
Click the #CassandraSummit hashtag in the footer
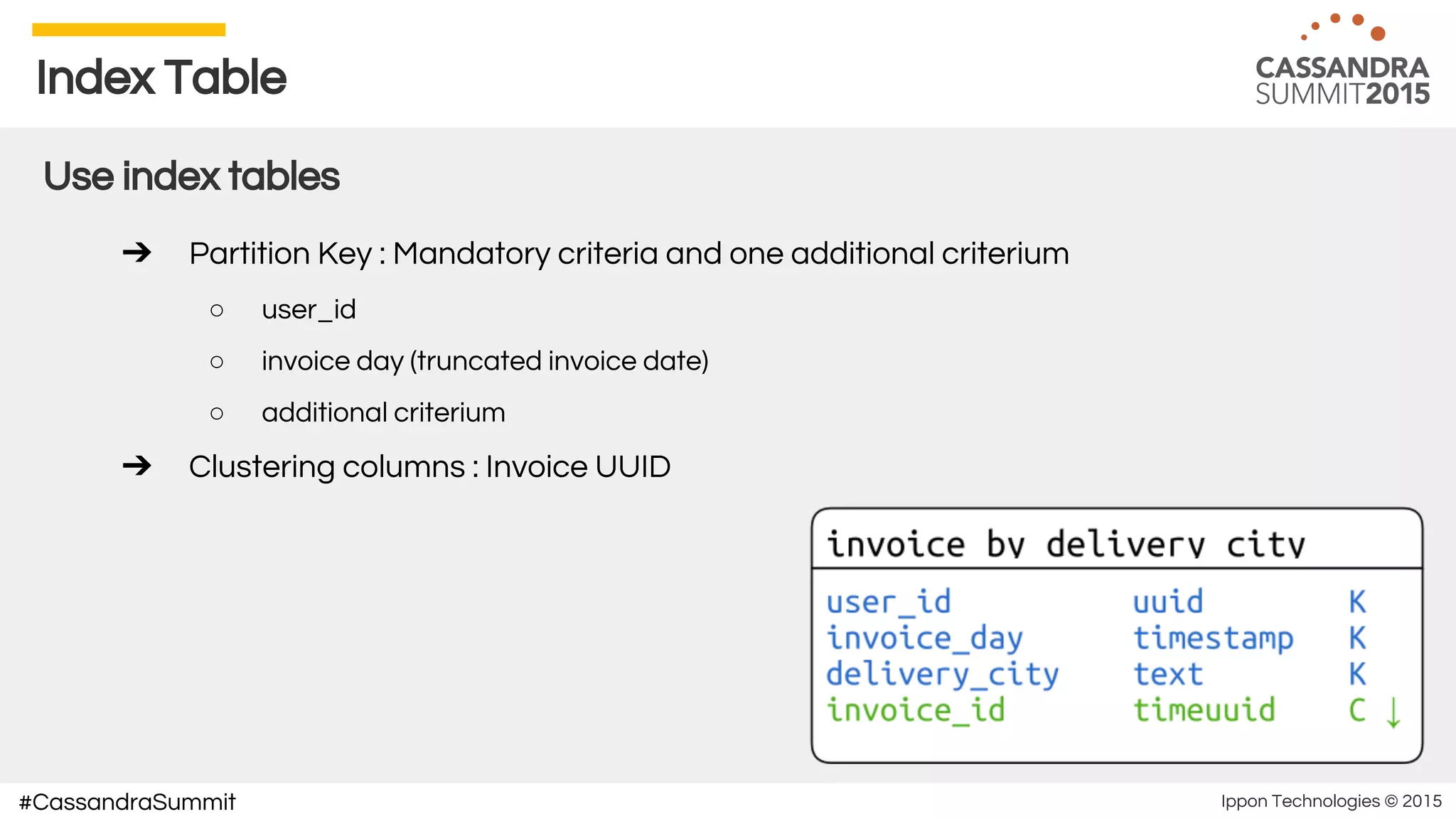click(x=127, y=802)
